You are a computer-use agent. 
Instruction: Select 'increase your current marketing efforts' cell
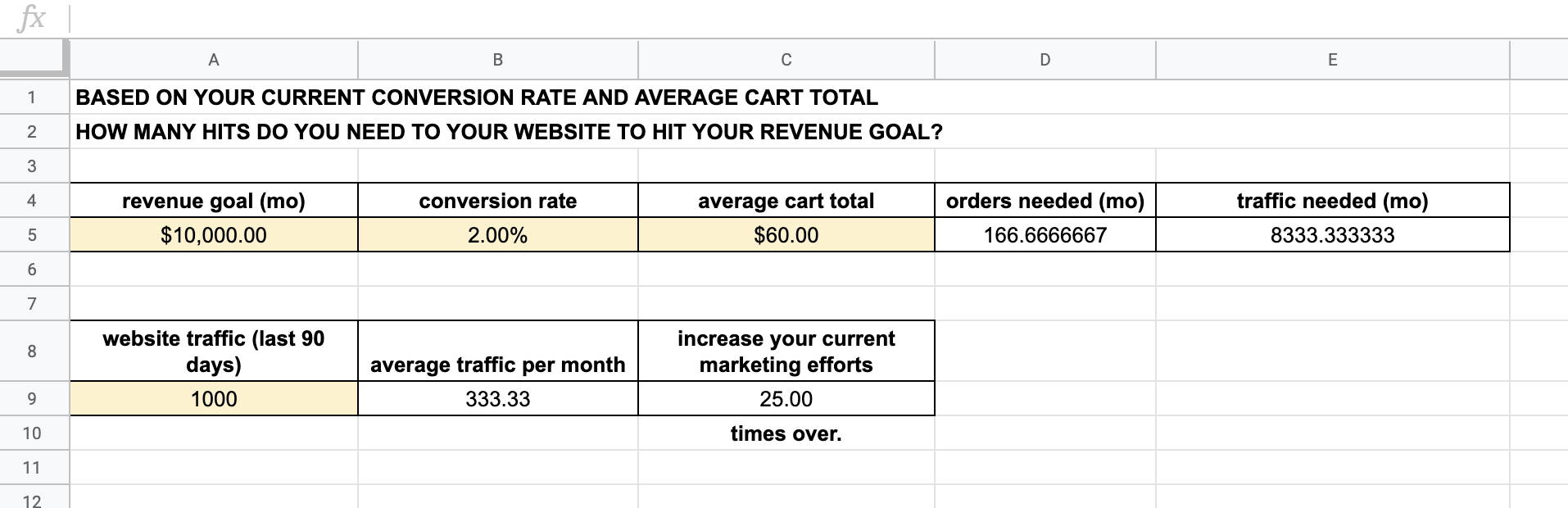786,352
